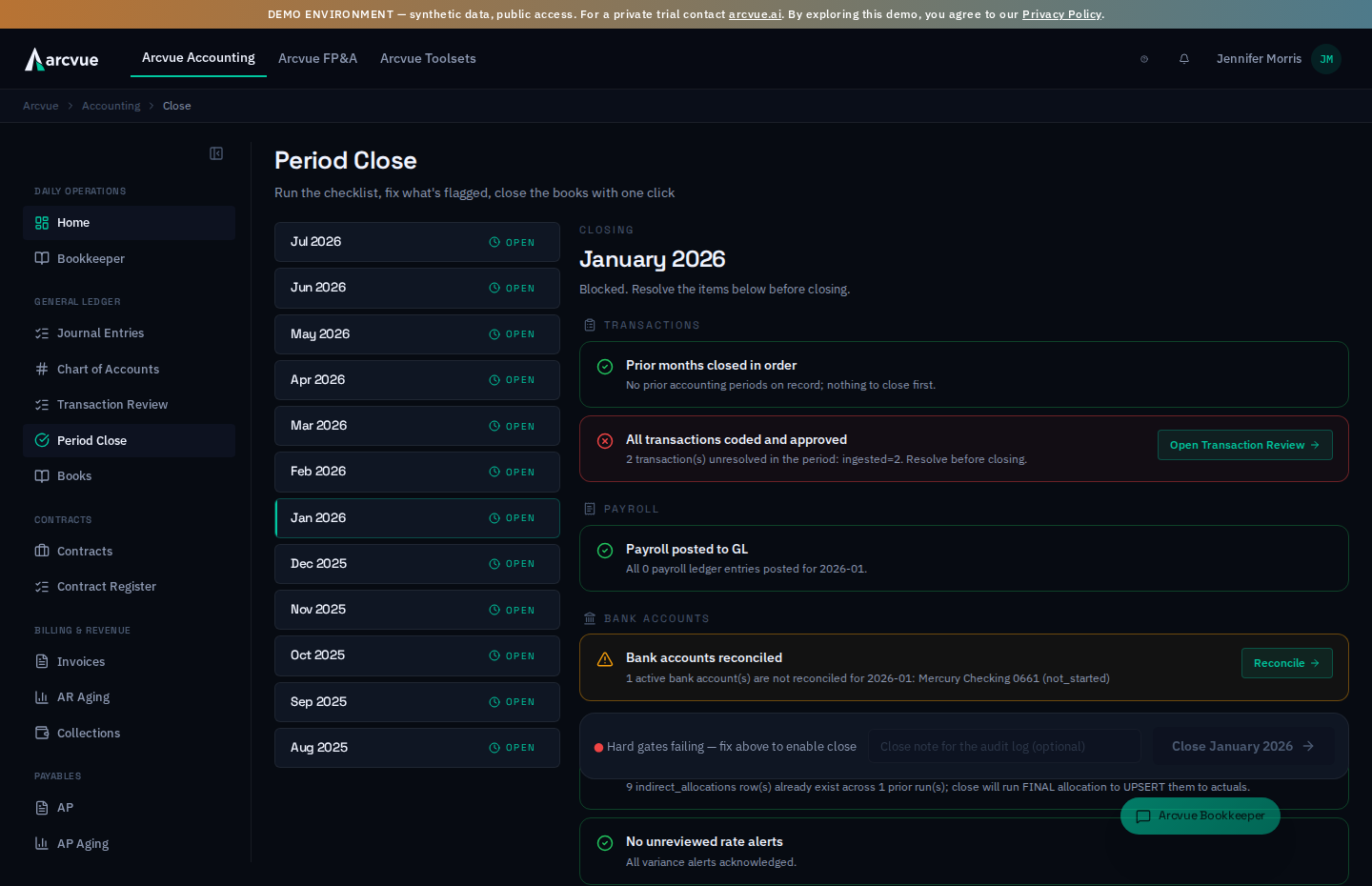Select Oct 2025 period
The image size is (1372, 886).
(417, 655)
